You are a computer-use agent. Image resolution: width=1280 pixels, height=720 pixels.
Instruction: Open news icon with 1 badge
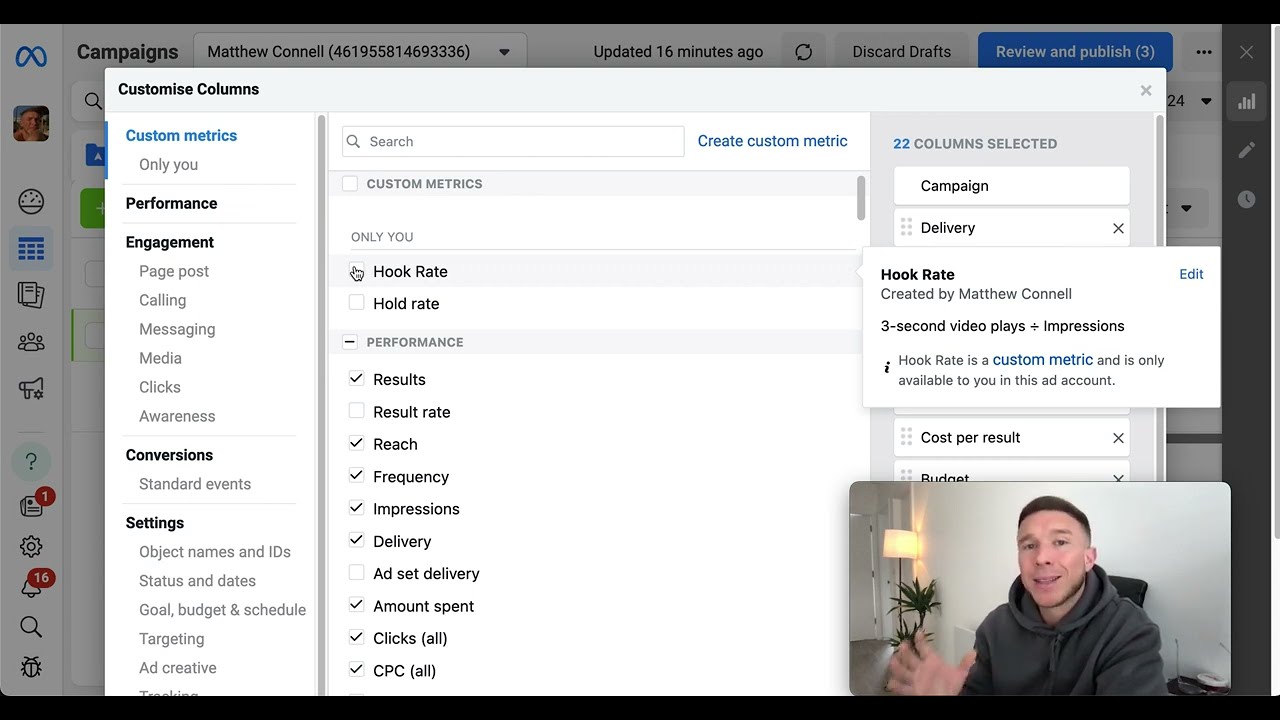(33, 505)
